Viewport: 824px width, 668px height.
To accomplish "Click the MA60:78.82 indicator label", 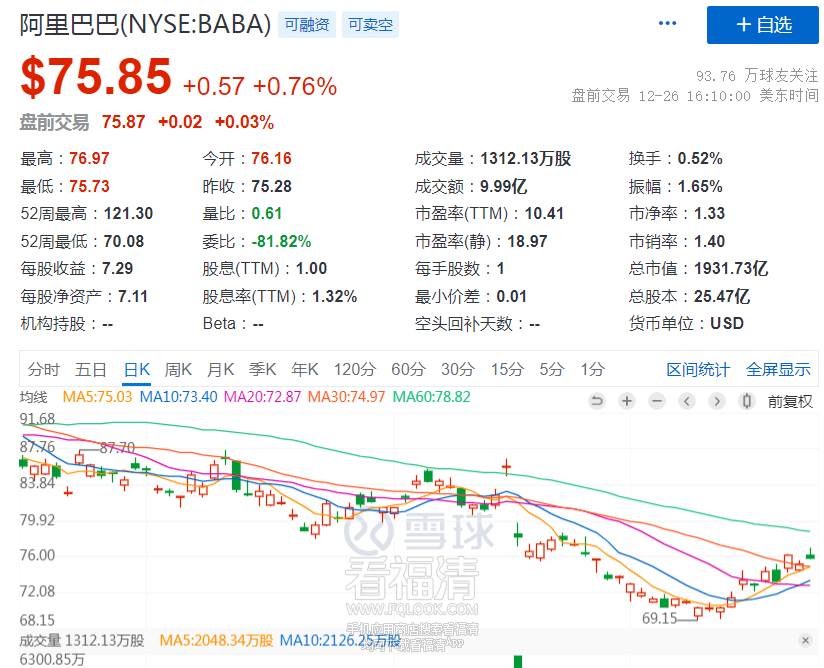I will 431,397.
